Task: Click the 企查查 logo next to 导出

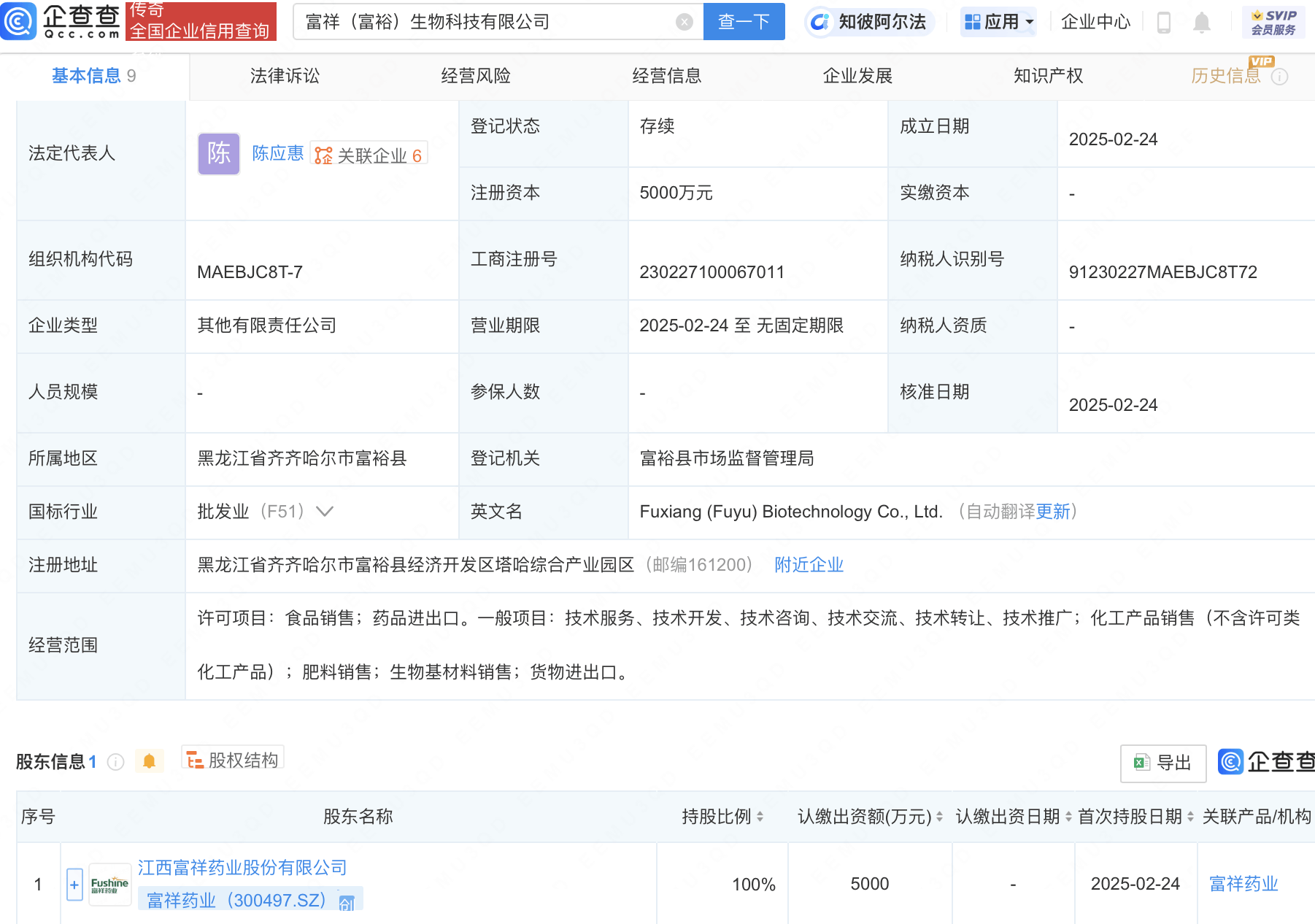Action: coord(1266,762)
